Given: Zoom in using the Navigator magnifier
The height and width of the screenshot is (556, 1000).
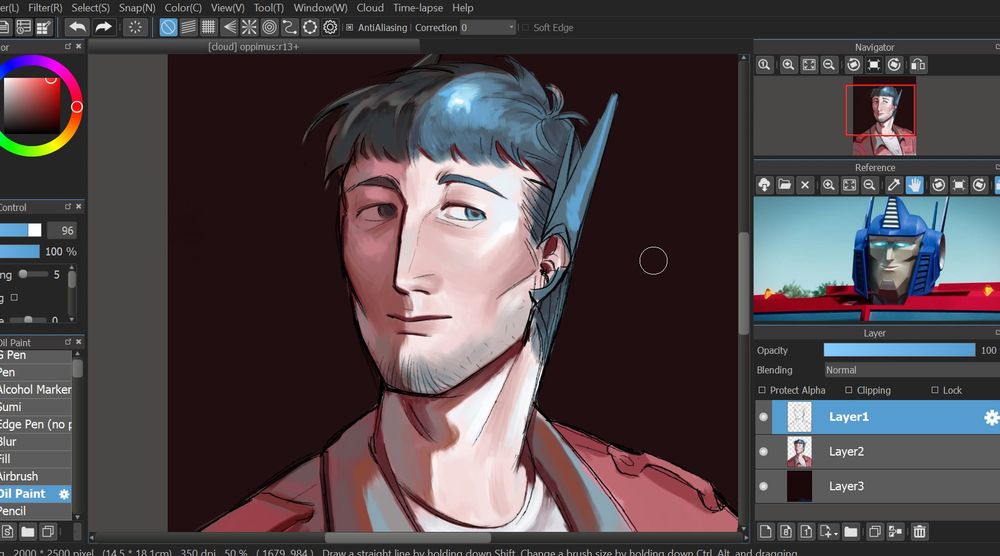Looking at the screenshot, I should 788,65.
